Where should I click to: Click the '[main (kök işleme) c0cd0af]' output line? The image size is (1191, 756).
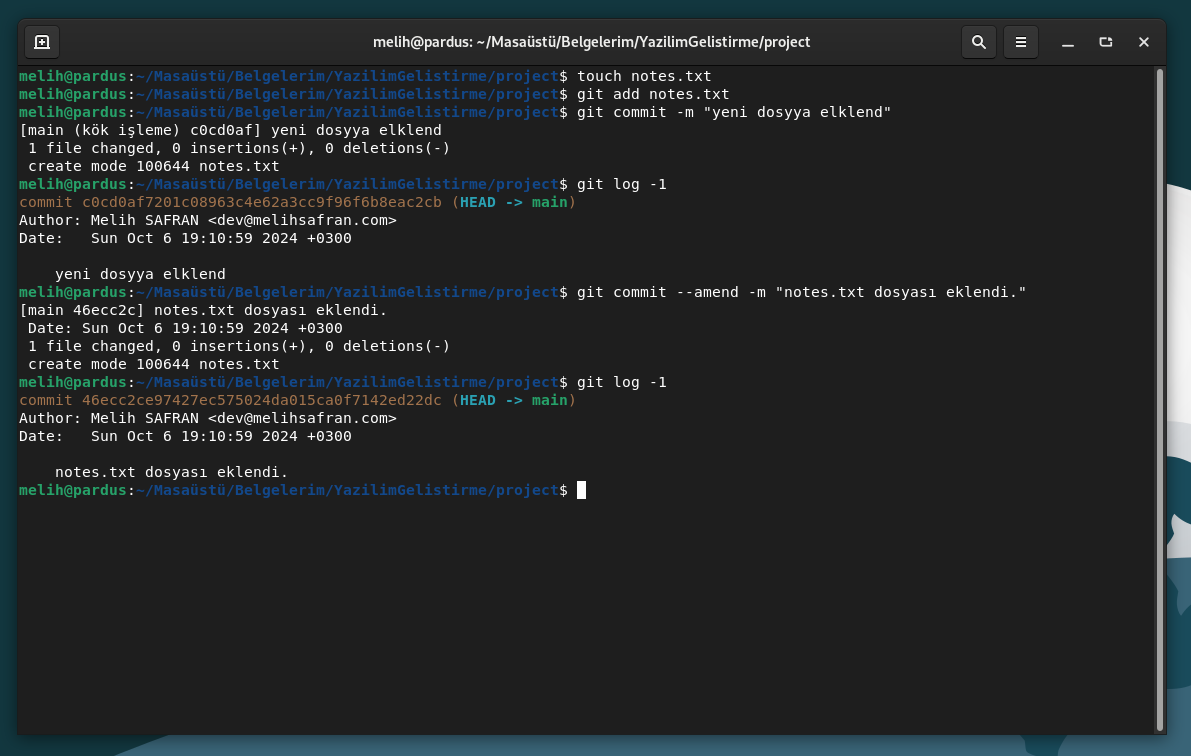(230, 130)
